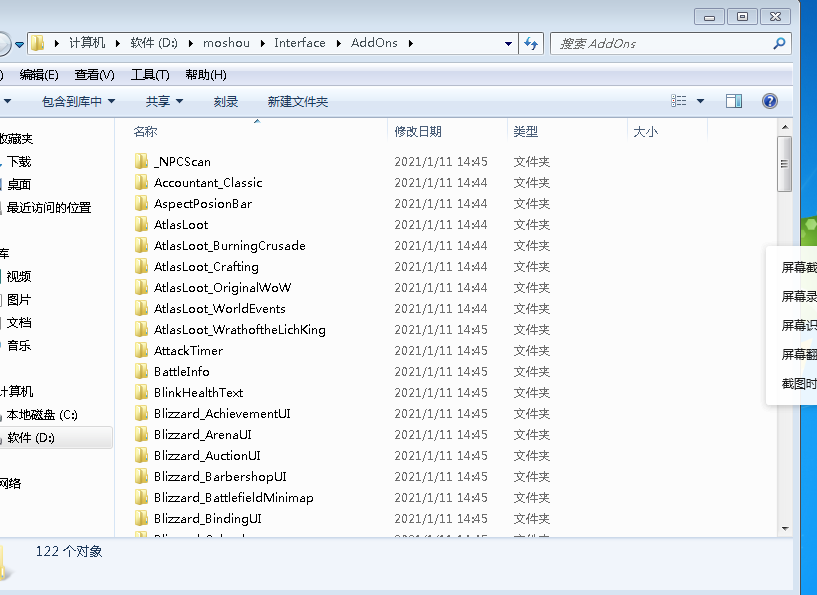The width and height of the screenshot is (817, 595).
Task: Select the AtlasLoot_Crafting folder
Action: (206, 267)
